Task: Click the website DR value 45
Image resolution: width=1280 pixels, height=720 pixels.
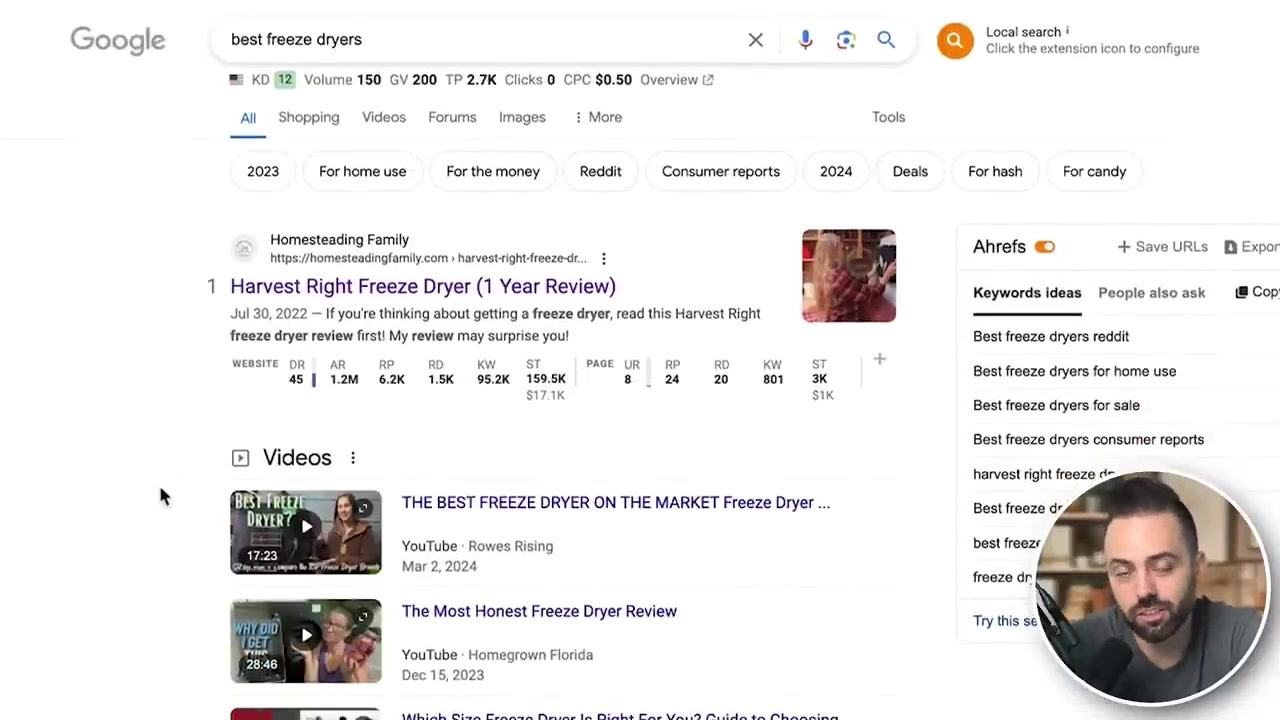Action: [296, 380]
